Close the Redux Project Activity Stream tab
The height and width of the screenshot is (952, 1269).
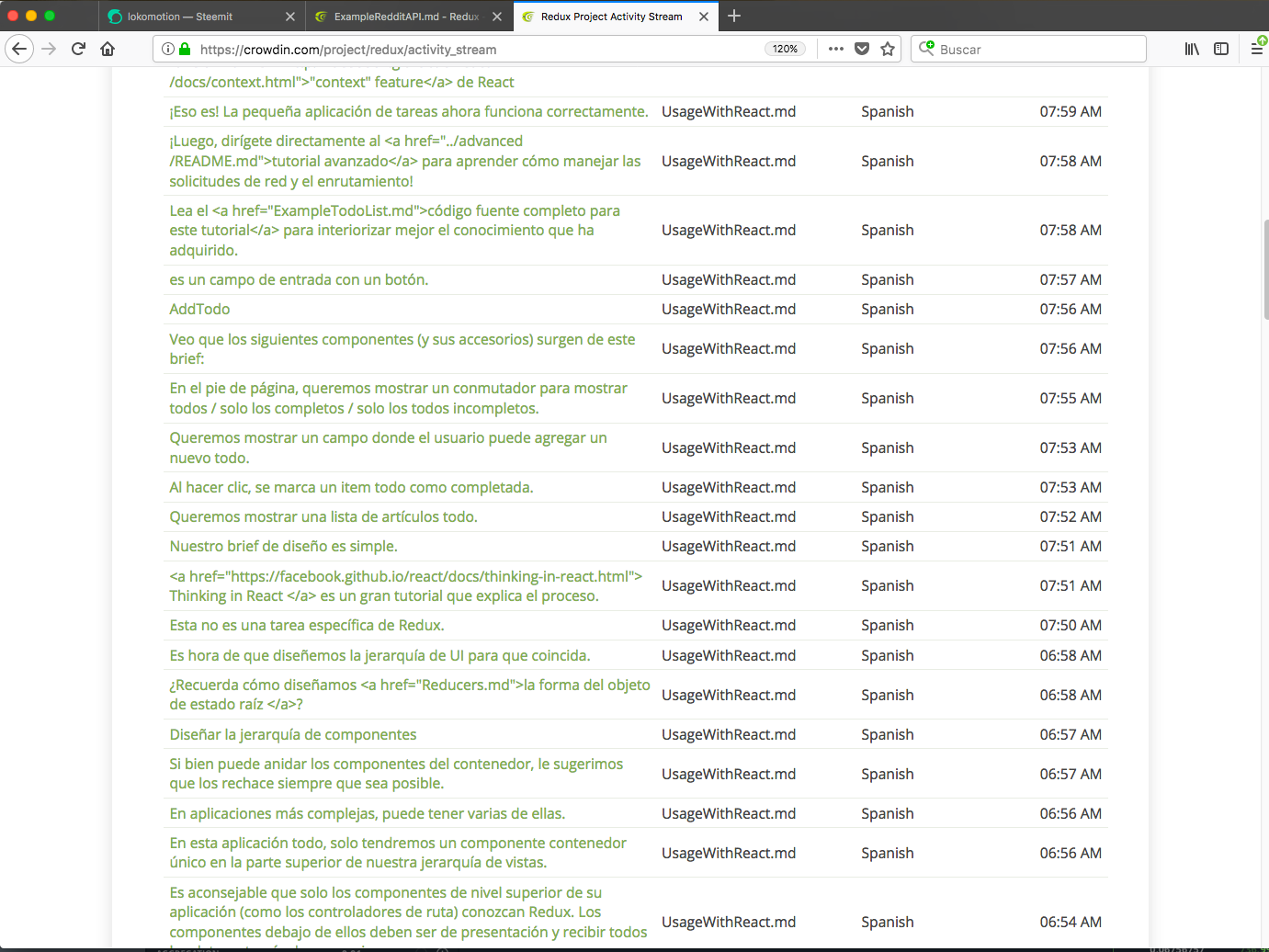[704, 17]
